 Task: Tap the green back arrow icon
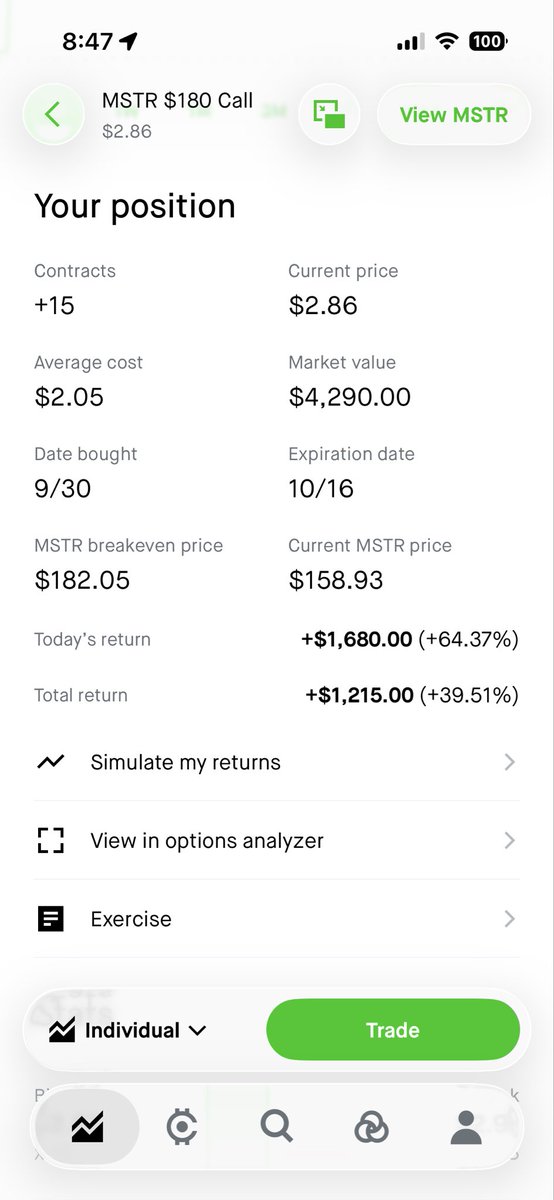click(53, 115)
